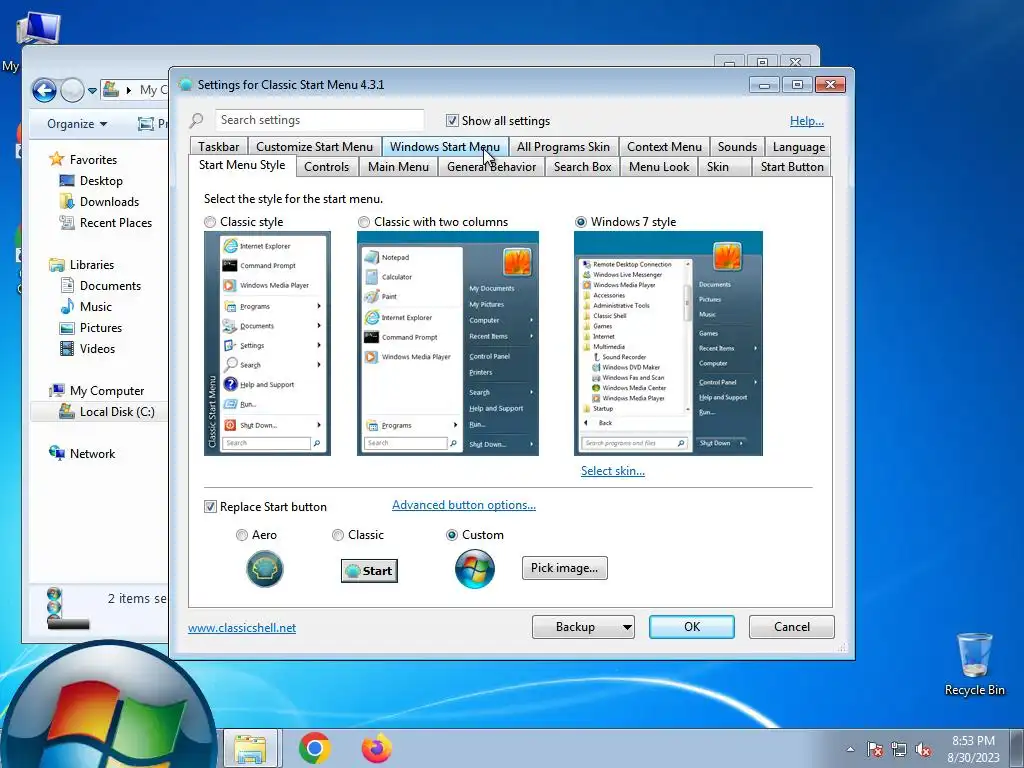Click the Documents library icon

click(67, 285)
